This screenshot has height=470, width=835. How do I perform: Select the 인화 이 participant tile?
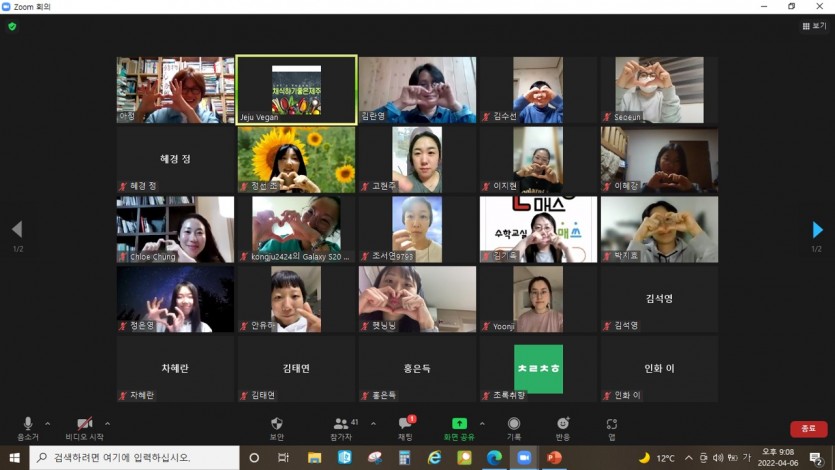click(659, 369)
